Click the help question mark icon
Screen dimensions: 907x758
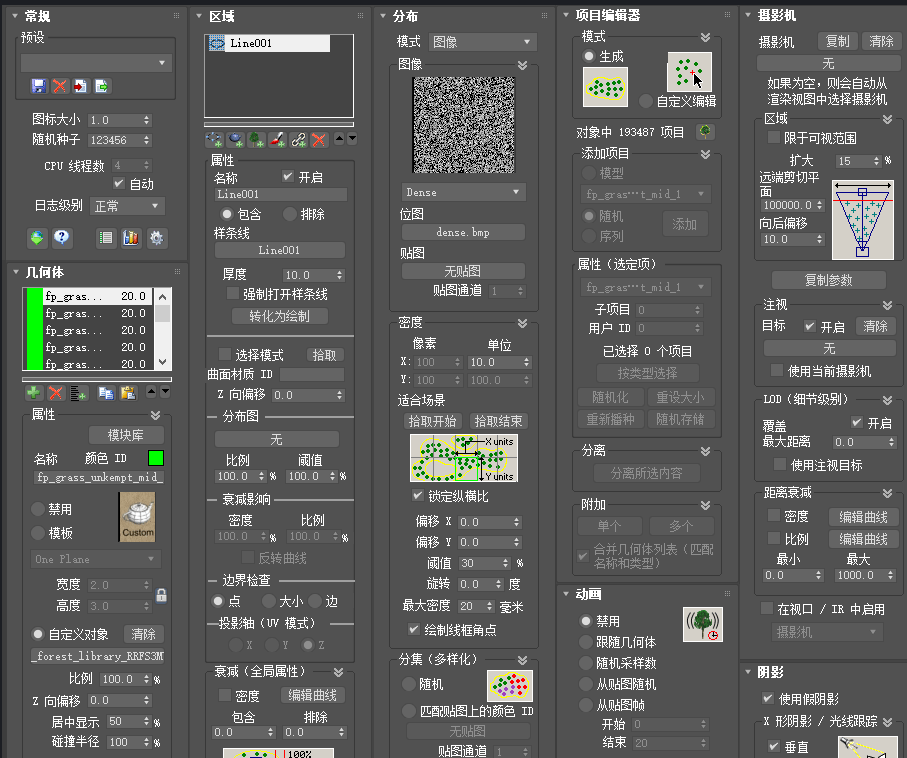62,238
